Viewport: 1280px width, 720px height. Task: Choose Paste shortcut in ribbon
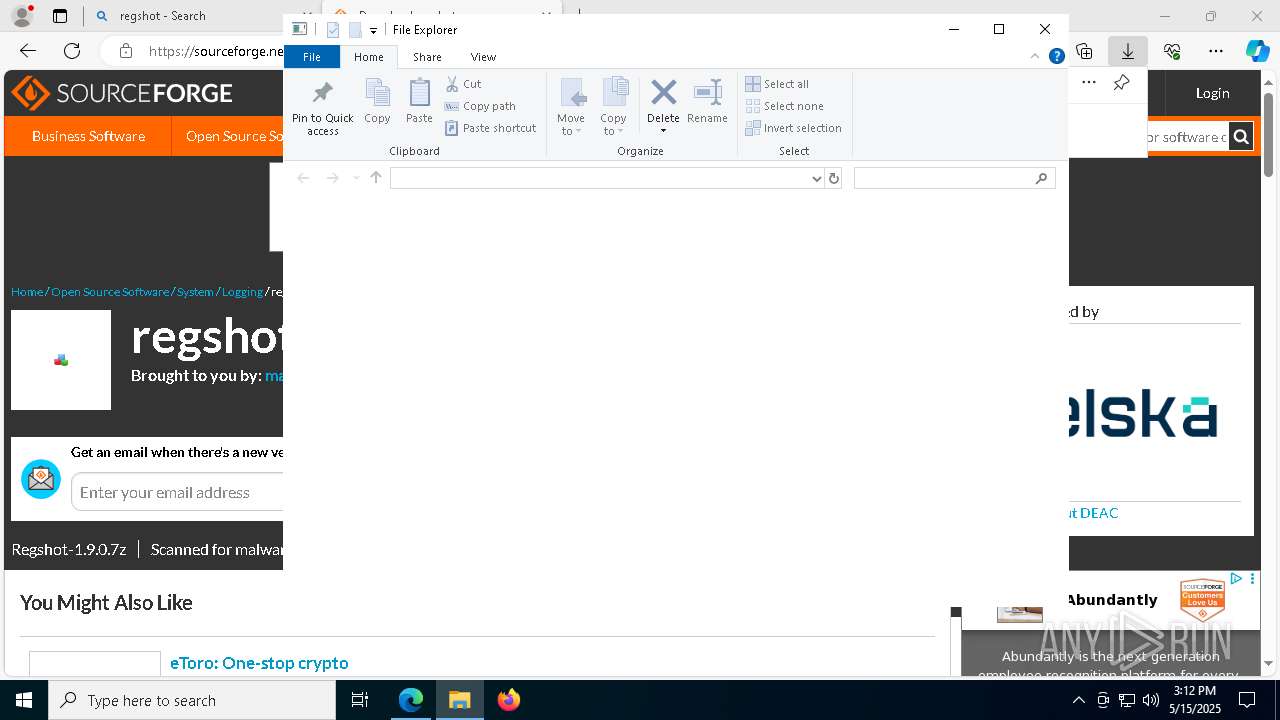coord(491,128)
